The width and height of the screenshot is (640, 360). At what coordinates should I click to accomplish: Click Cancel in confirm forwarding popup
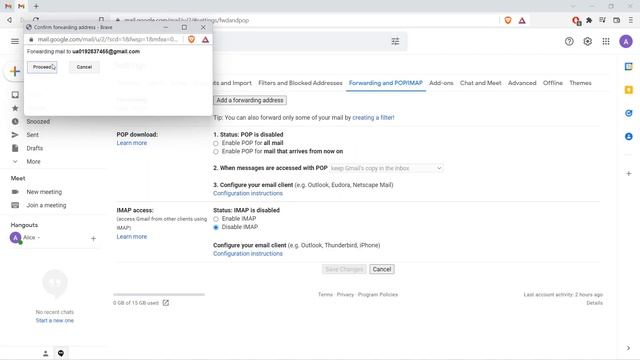[x=84, y=67]
